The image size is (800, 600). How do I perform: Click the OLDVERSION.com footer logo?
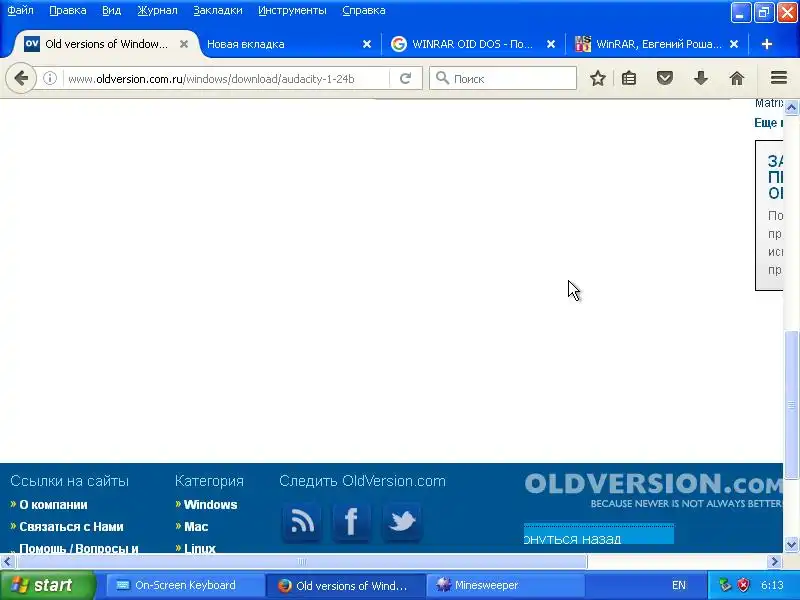click(x=653, y=490)
